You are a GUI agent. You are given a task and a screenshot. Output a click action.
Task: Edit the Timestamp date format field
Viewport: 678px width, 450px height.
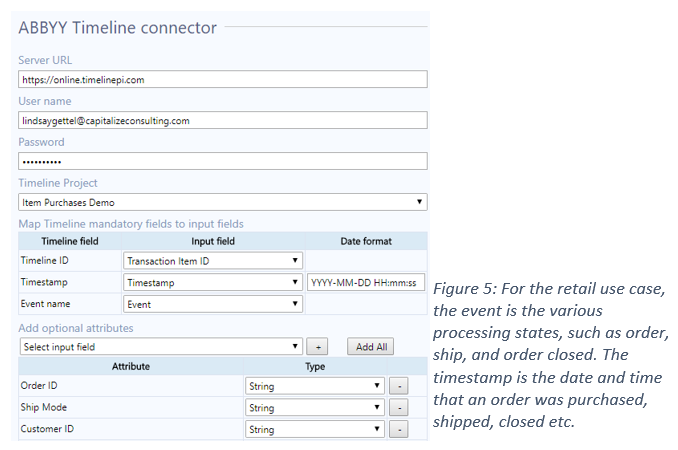click(x=367, y=283)
